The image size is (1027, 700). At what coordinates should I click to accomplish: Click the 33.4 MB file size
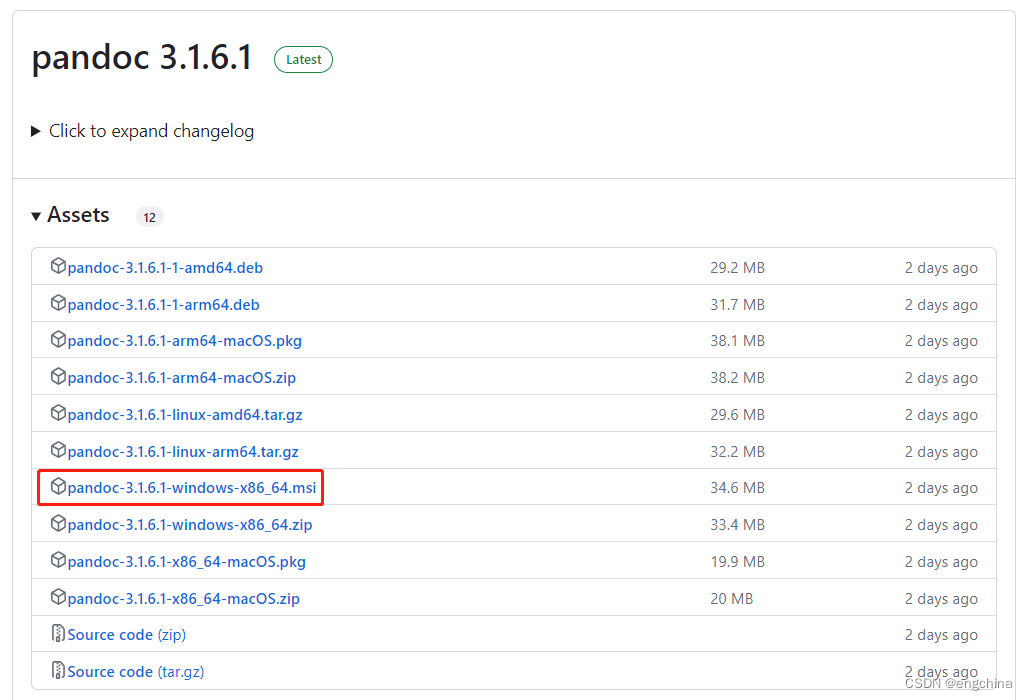point(738,525)
